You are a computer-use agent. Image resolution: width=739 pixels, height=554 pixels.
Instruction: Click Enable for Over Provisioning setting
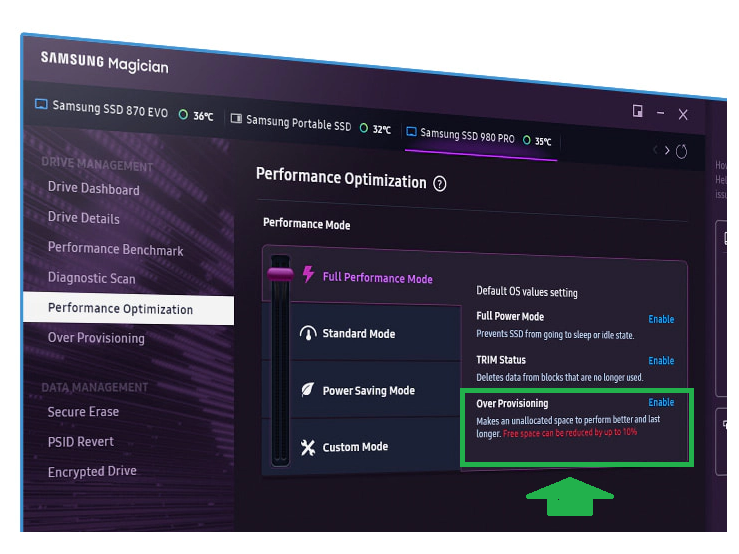[661, 402]
